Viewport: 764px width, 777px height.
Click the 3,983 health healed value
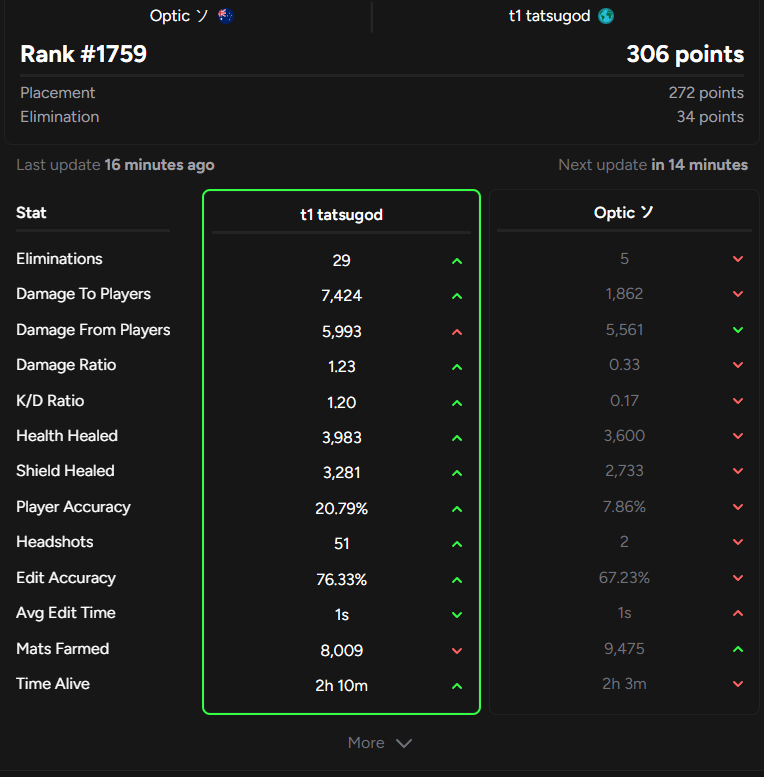341,438
